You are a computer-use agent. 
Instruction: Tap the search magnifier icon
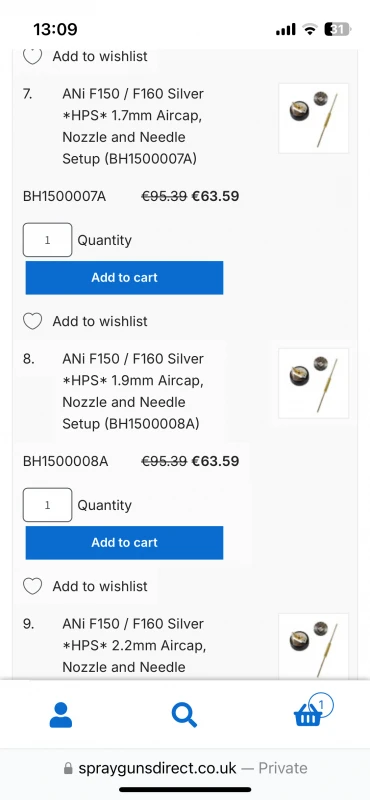point(184,715)
